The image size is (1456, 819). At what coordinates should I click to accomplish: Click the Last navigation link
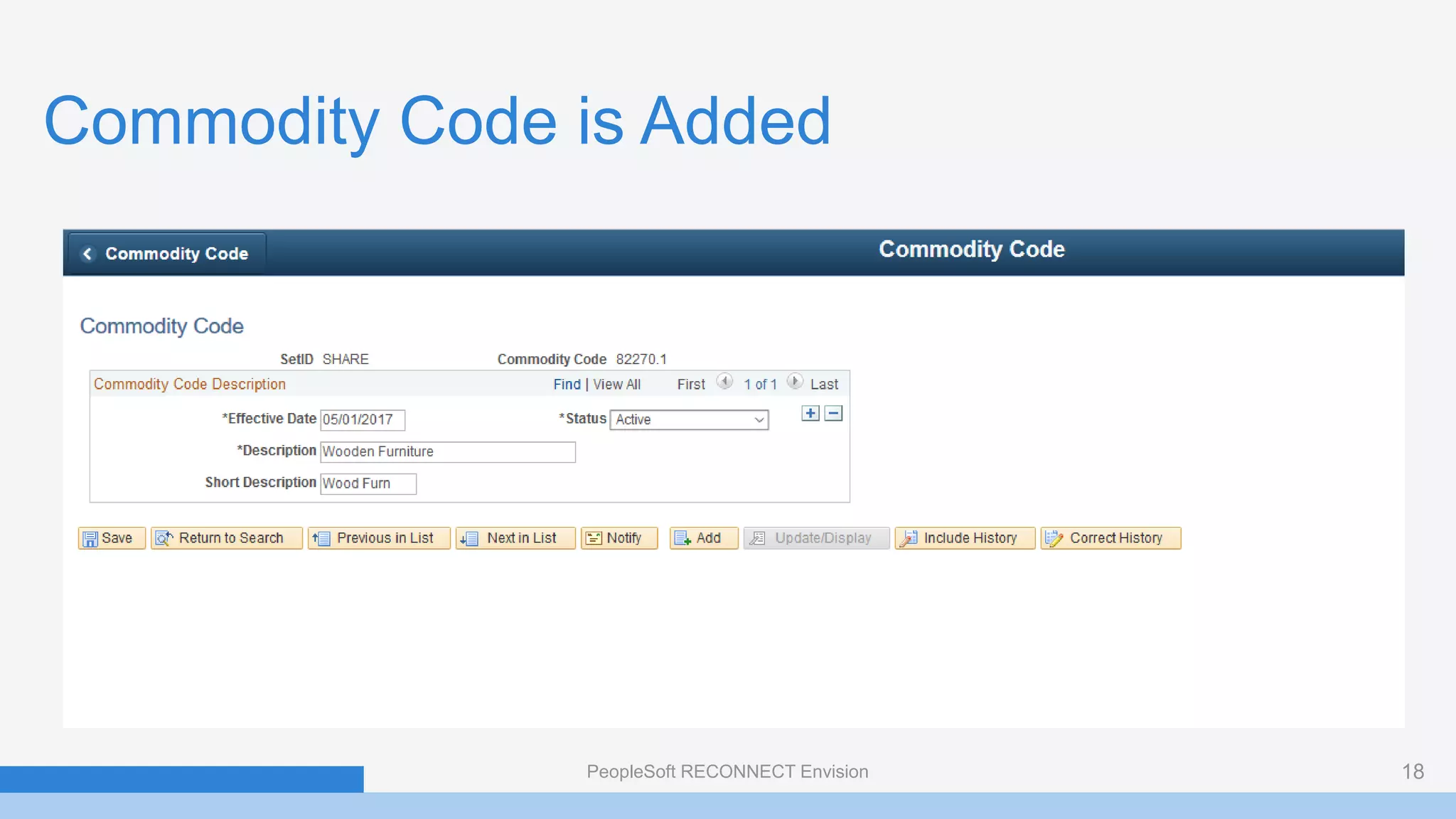[824, 385]
